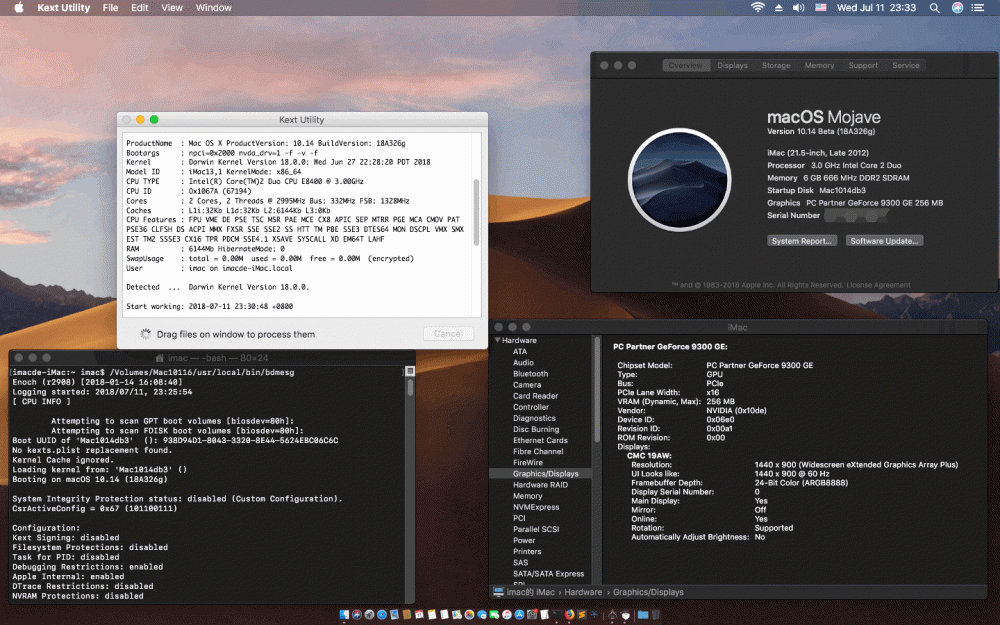Screen dimensions: 1000x625
Task: Click Cancel in the Kext Utility window
Action: (x=448, y=334)
